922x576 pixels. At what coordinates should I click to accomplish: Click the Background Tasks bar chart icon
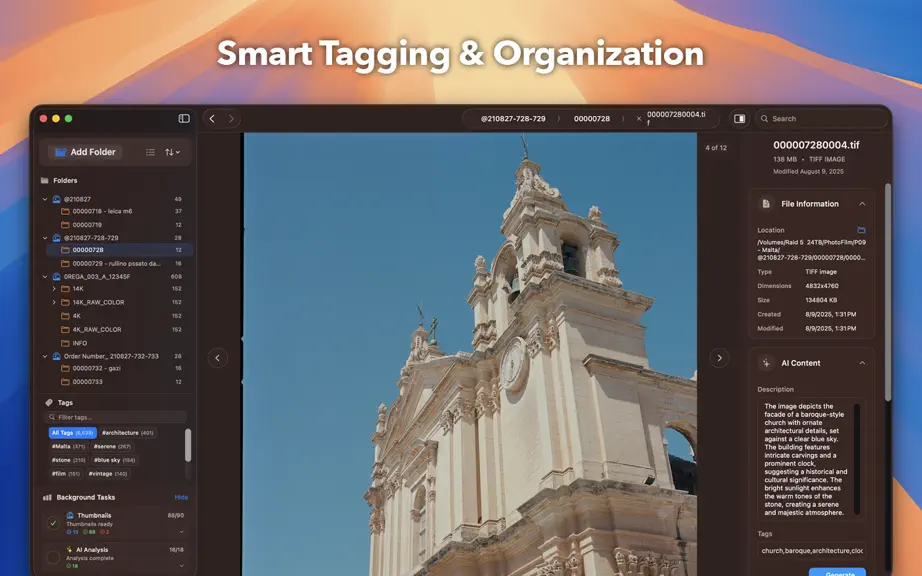point(47,498)
